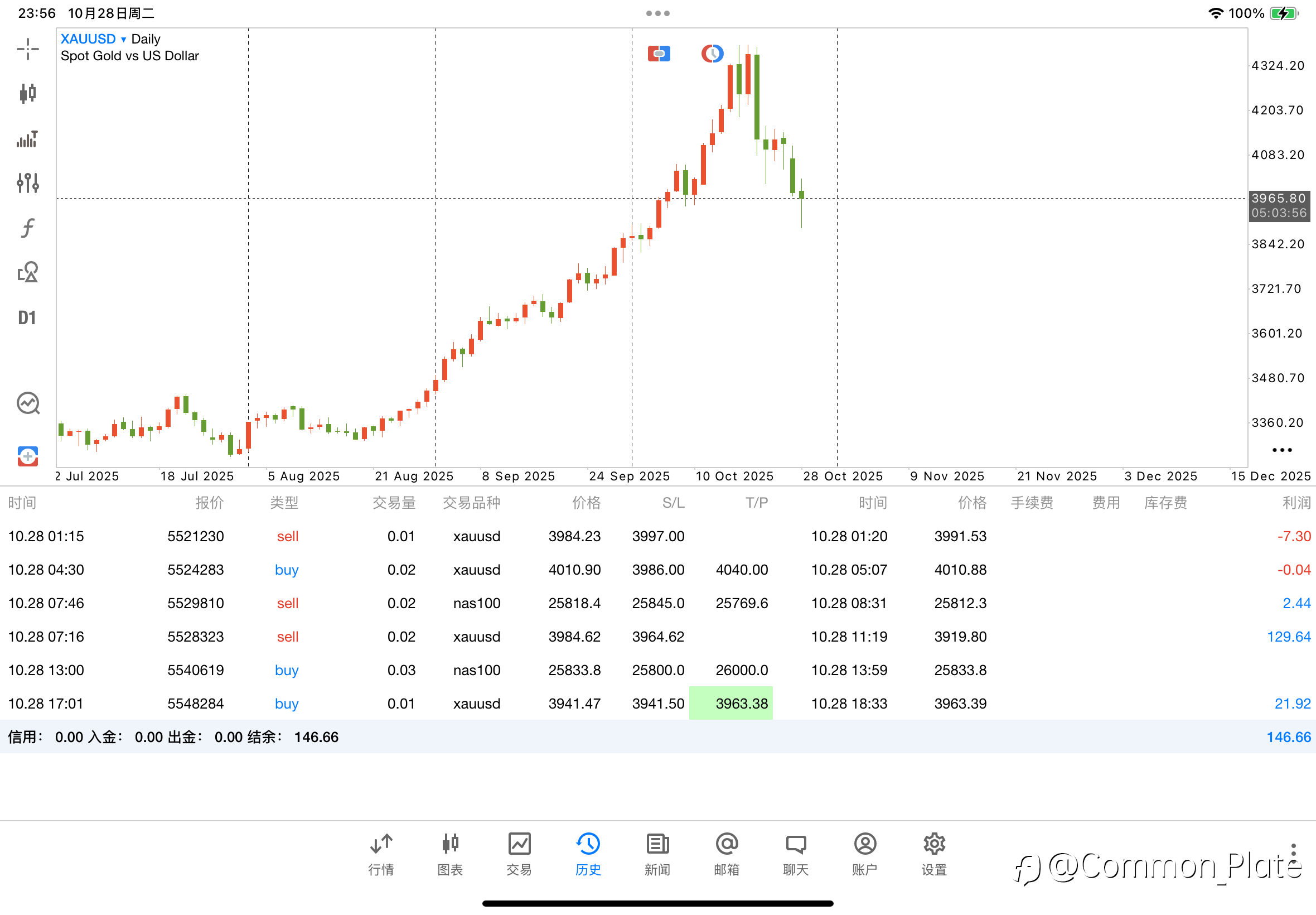Open chart settings sliders icon
The height and width of the screenshot is (915, 1316).
click(27, 183)
